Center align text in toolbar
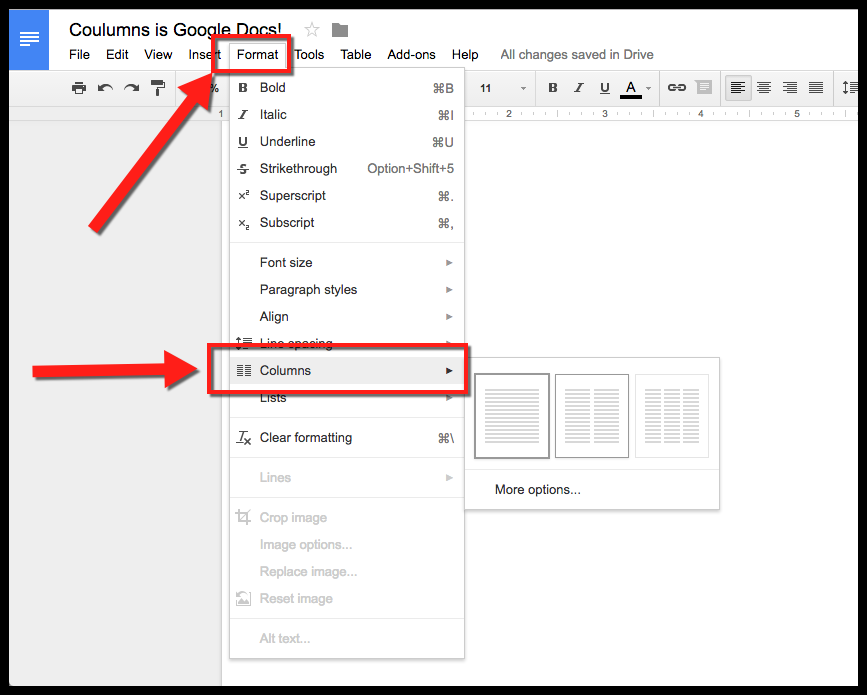 (x=764, y=87)
